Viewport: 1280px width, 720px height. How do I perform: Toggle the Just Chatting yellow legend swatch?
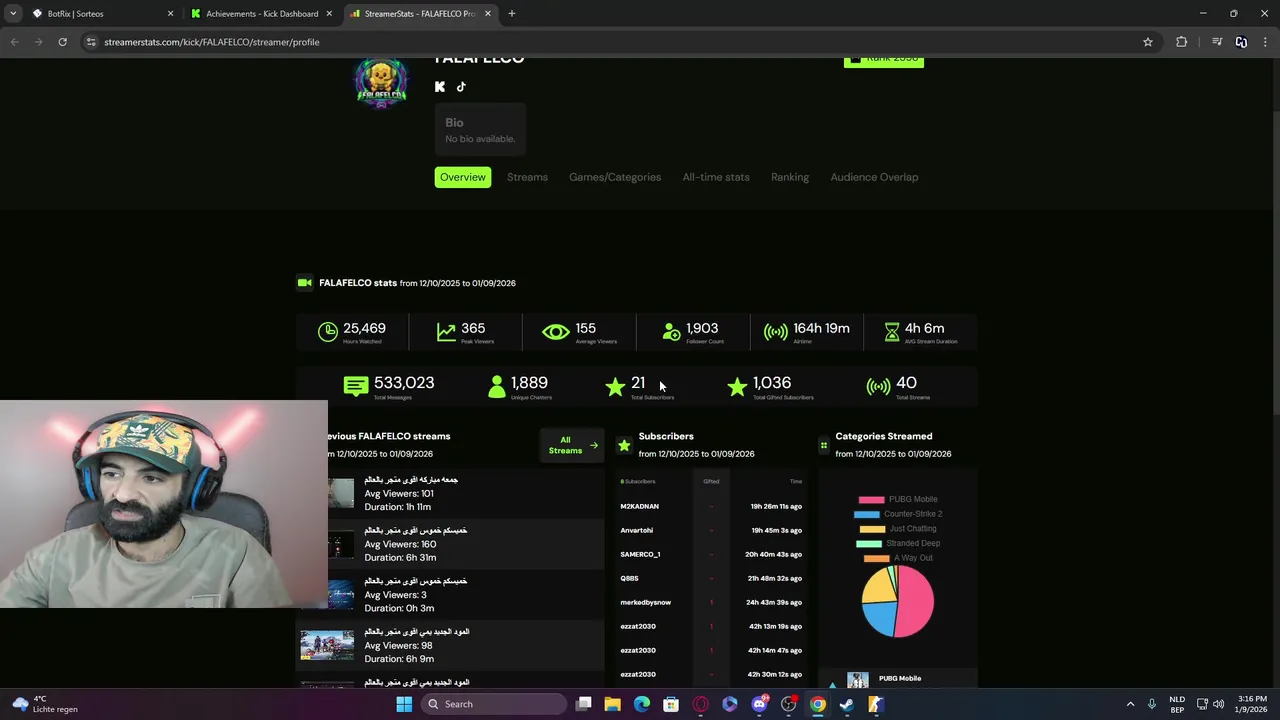click(x=872, y=529)
